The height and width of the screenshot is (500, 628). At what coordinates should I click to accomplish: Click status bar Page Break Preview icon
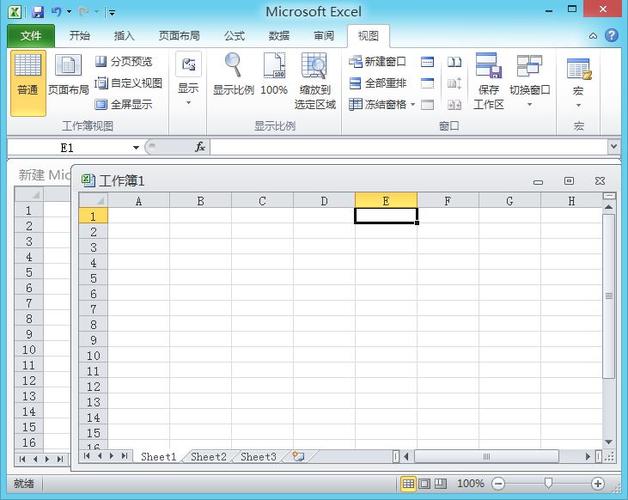441,484
